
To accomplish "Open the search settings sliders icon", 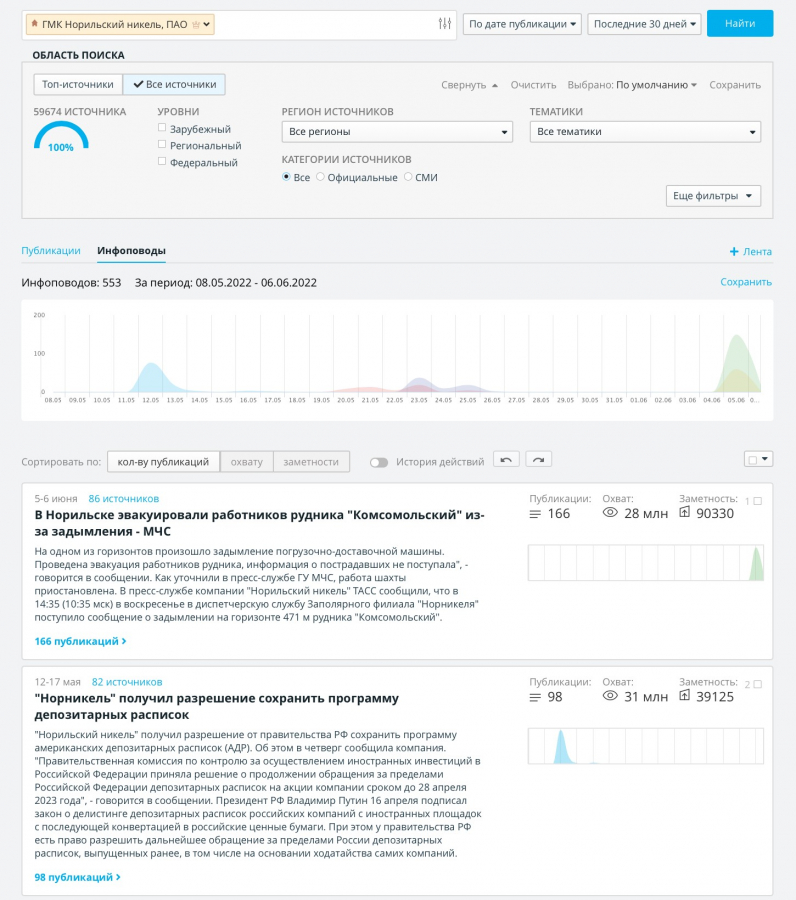I will (445, 24).
